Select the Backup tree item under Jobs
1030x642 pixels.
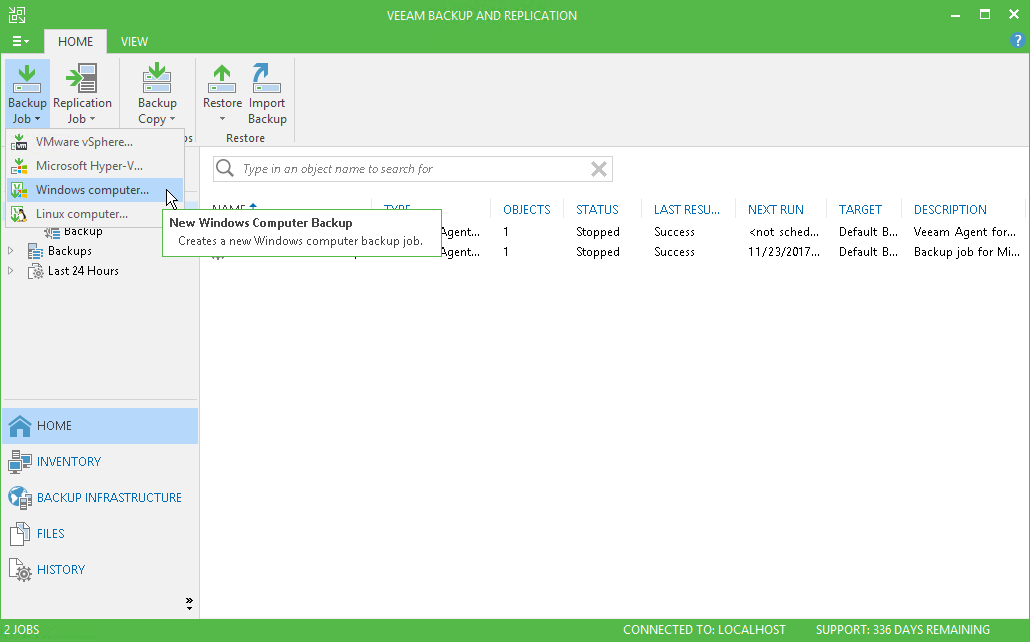click(x=83, y=231)
